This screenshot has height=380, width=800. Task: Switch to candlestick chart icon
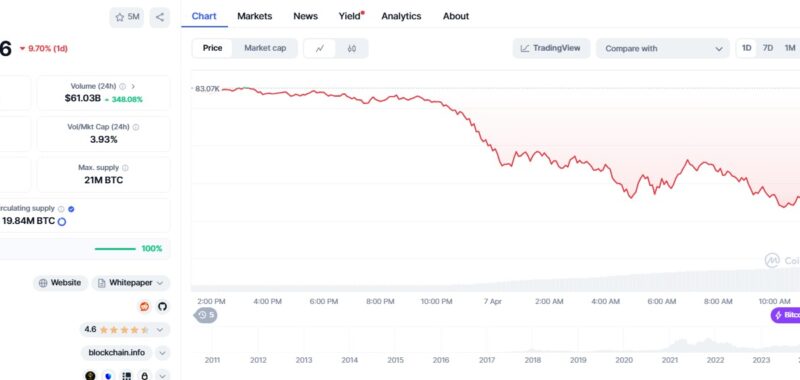[x=352, y=48]
